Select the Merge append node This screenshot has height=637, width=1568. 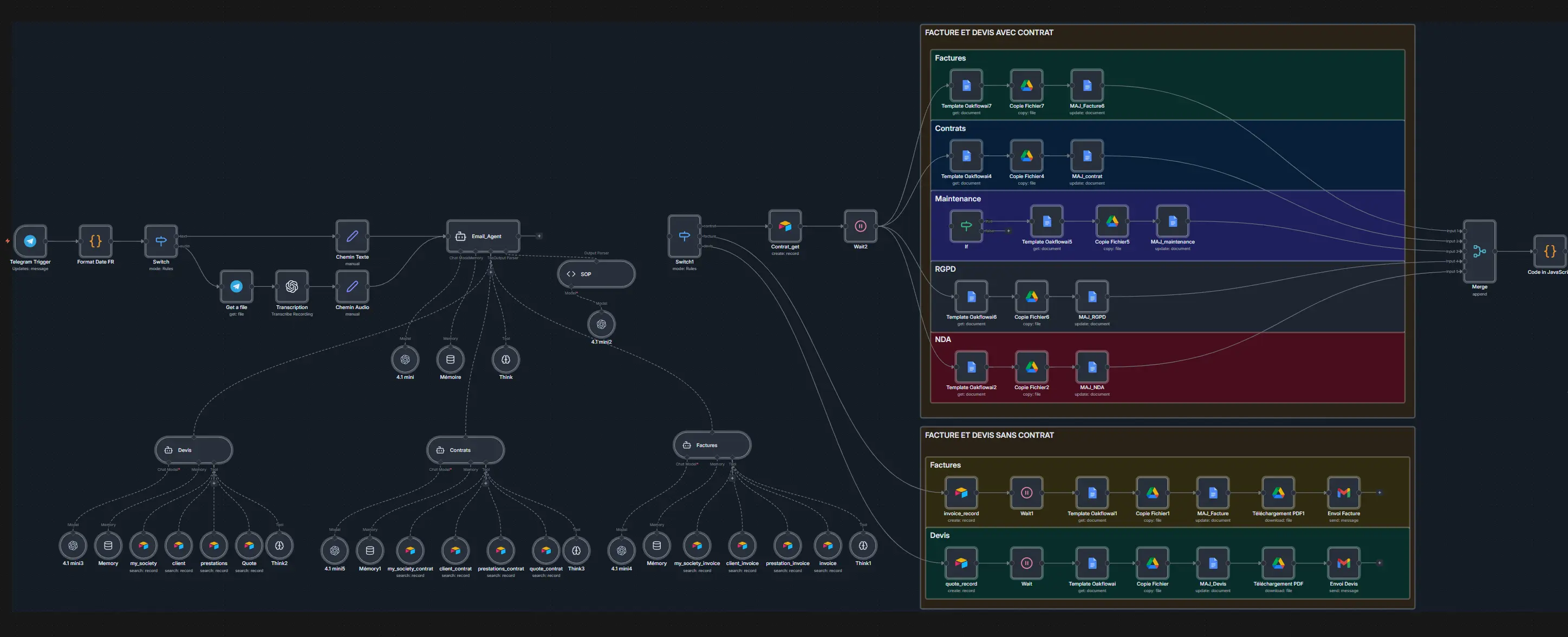point(1480,252)
